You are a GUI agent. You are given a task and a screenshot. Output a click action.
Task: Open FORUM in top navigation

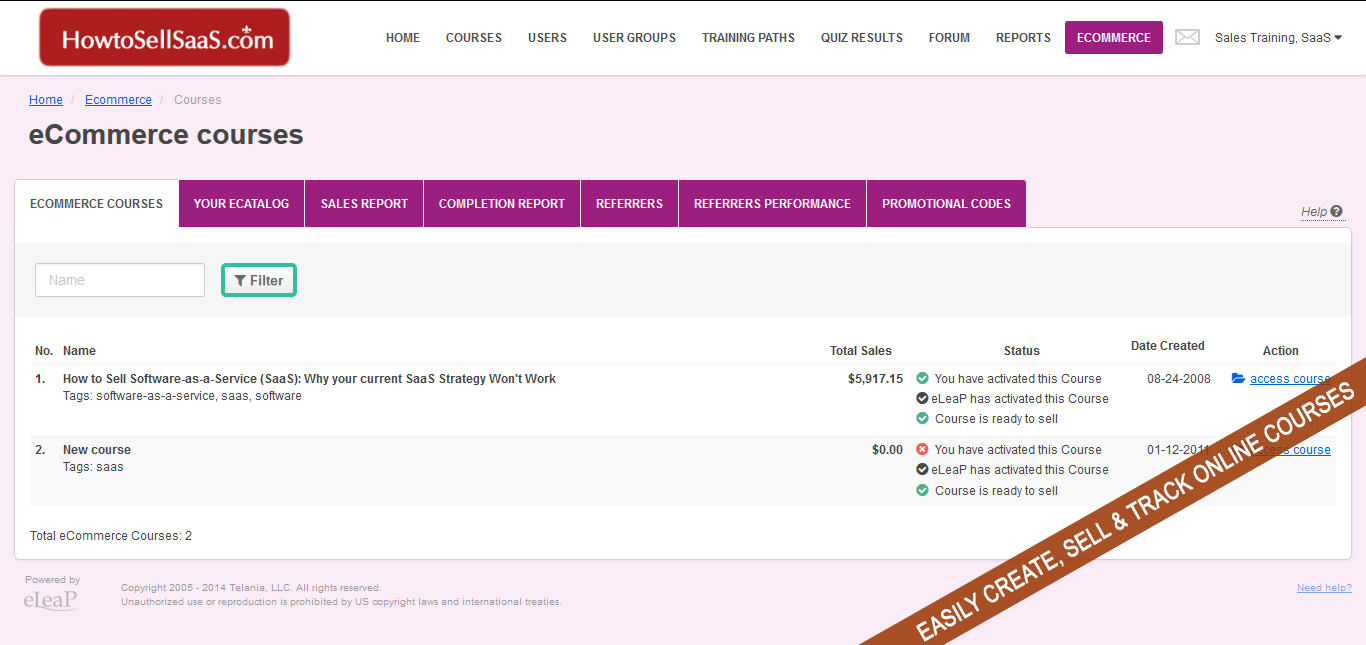[x=949, y=38]
